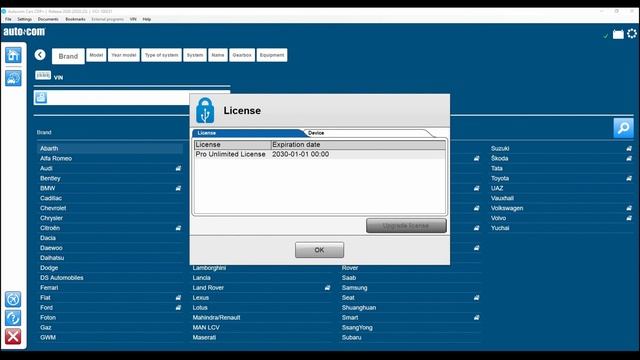Select Maserati in the brand list

[x=204, y=338]
